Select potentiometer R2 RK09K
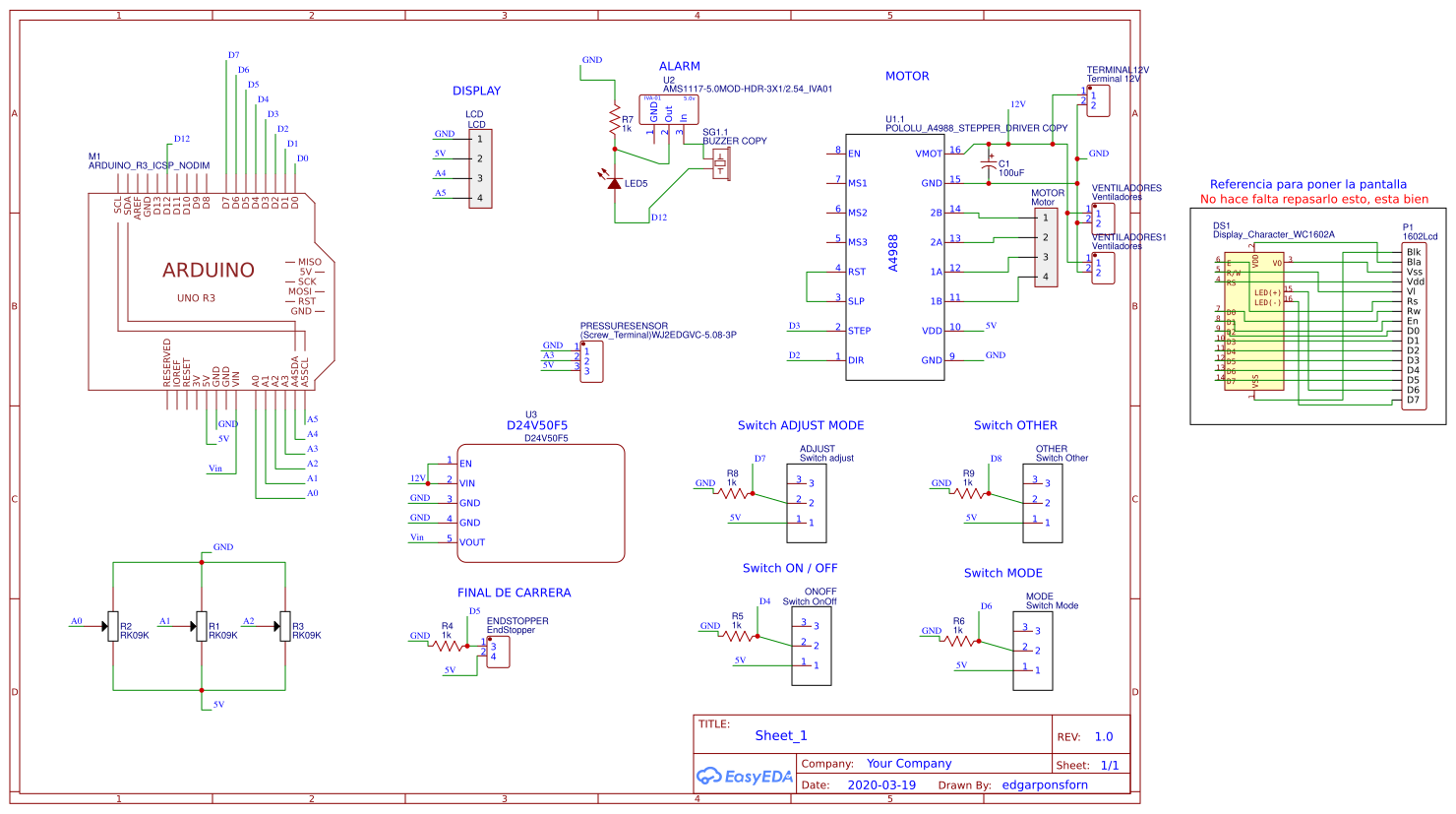 (111, 624)
